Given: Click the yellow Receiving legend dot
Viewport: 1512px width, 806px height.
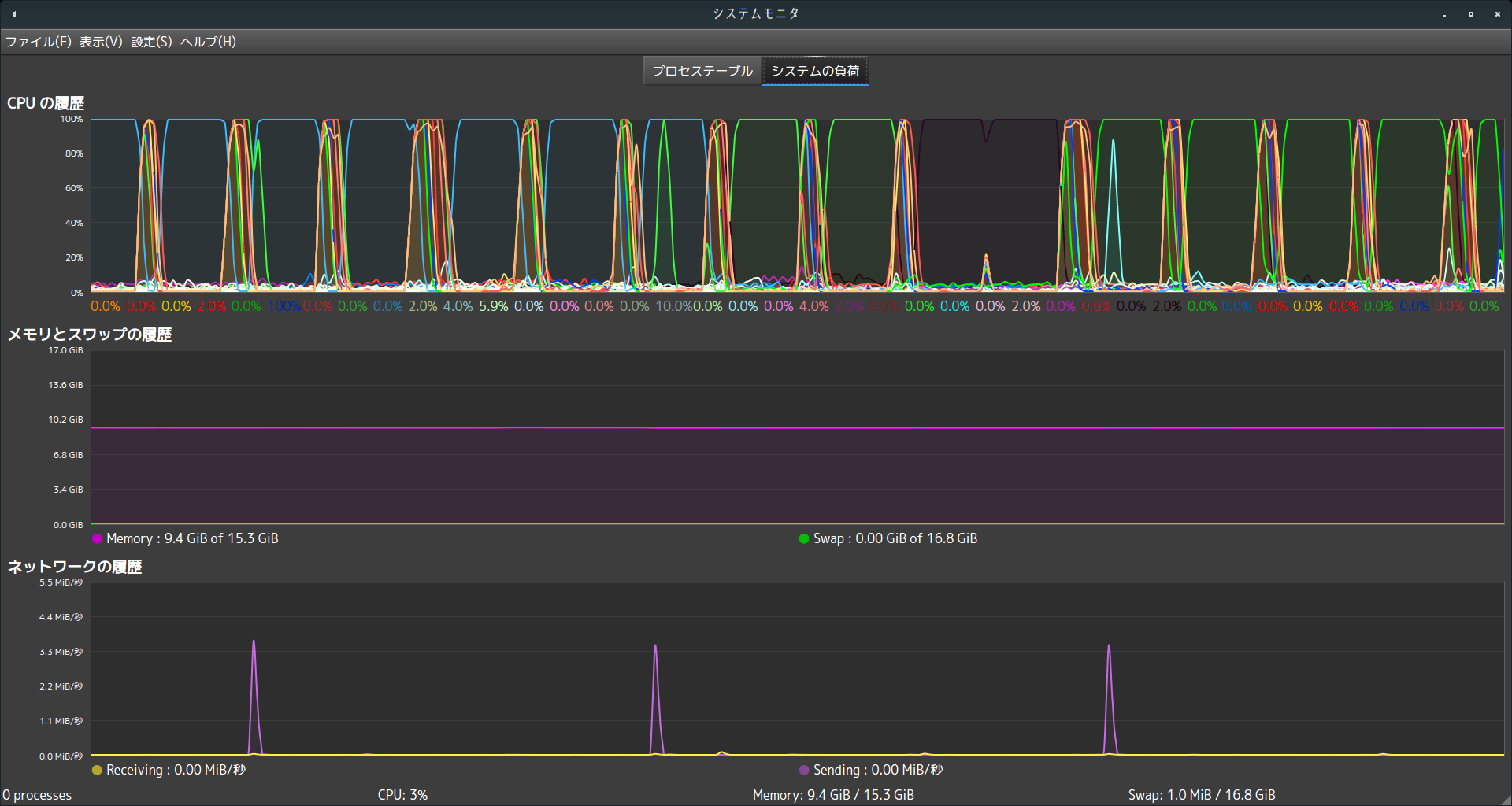Looking at the screenshot, I should 97,770.
